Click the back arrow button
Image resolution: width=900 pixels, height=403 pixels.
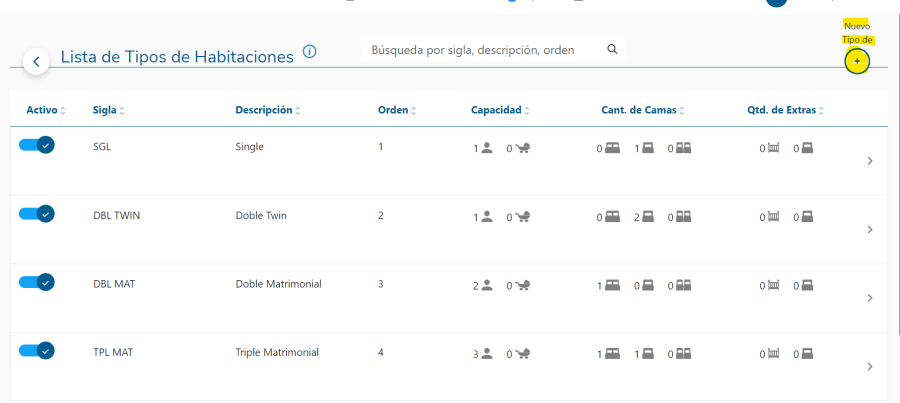(x=36, y=61)
